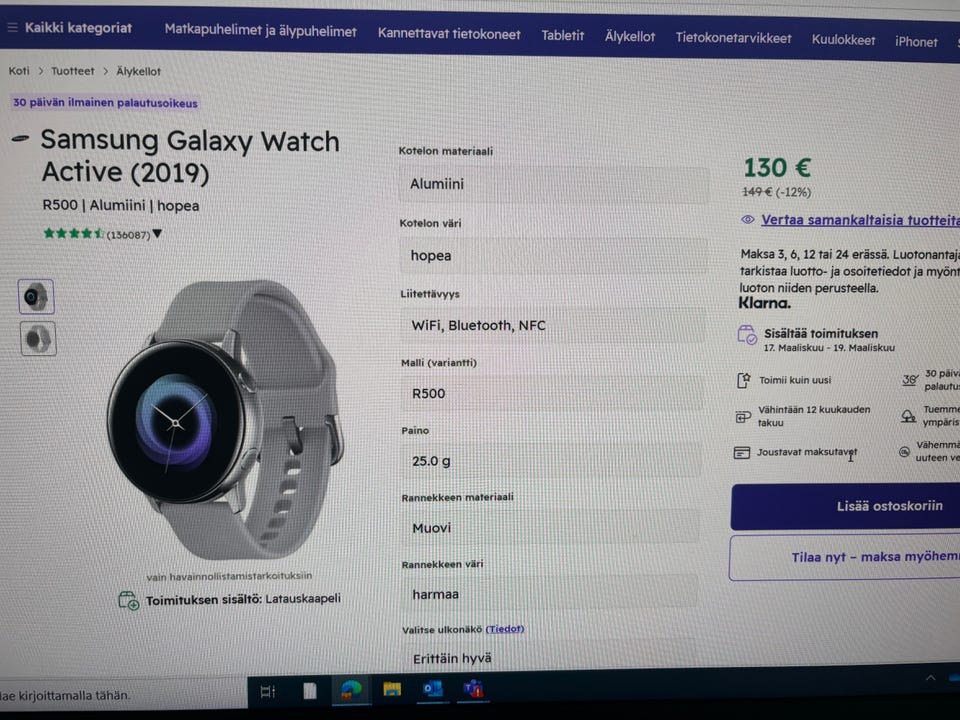Click the star rating icons

coord(73,233)
